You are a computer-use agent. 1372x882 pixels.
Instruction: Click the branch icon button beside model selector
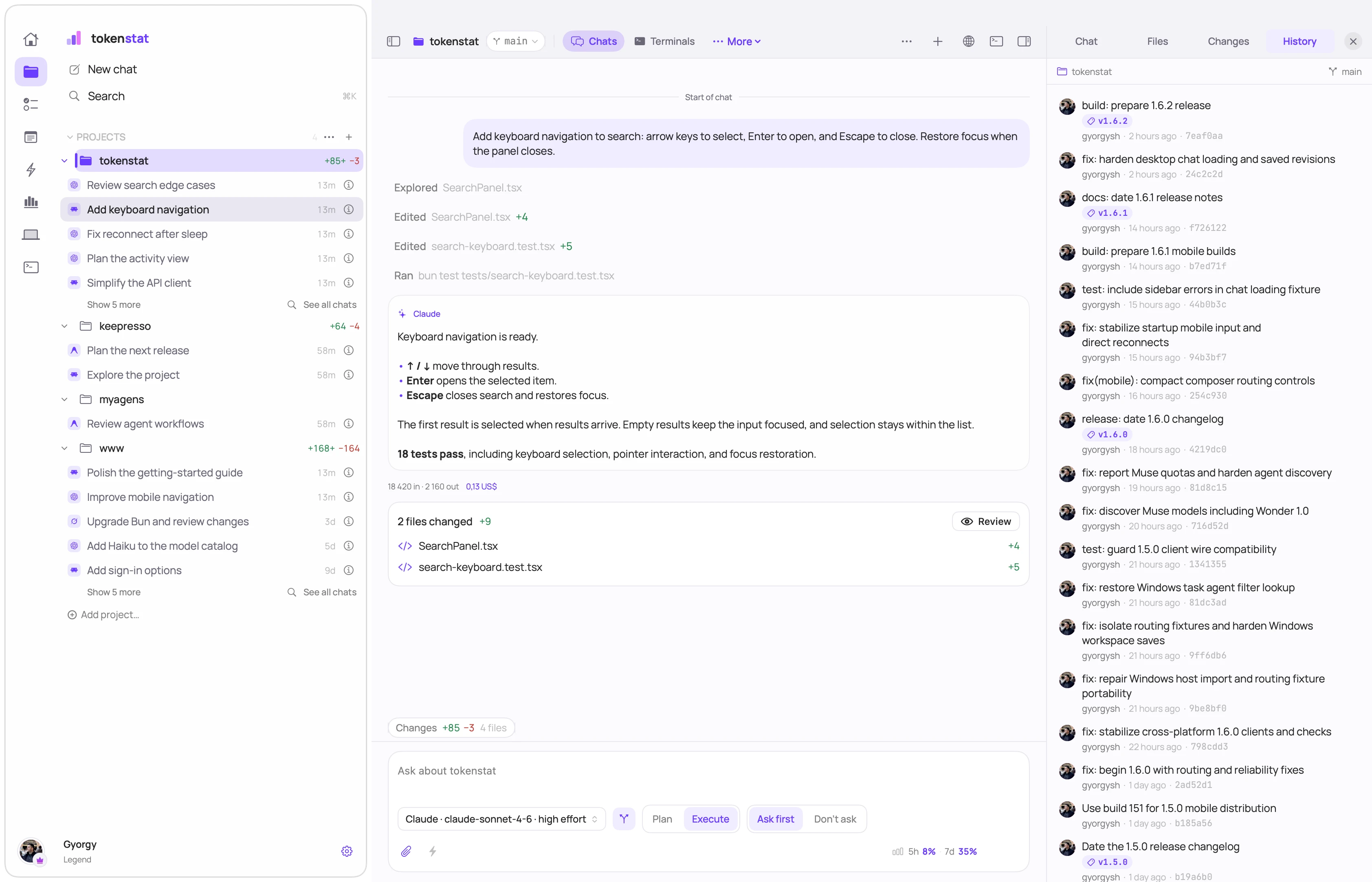click(x=624, y=819)
